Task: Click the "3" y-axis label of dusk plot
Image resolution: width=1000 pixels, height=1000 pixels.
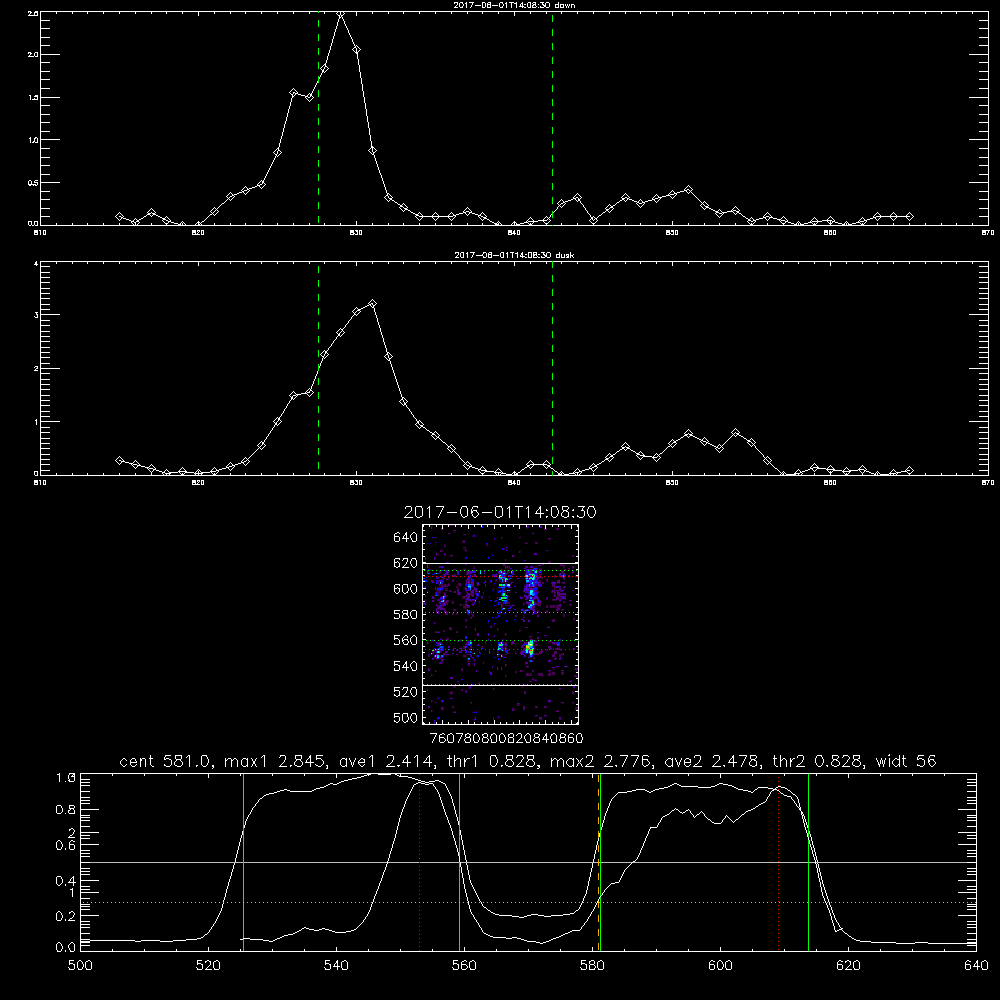Action: pos(36,315)
